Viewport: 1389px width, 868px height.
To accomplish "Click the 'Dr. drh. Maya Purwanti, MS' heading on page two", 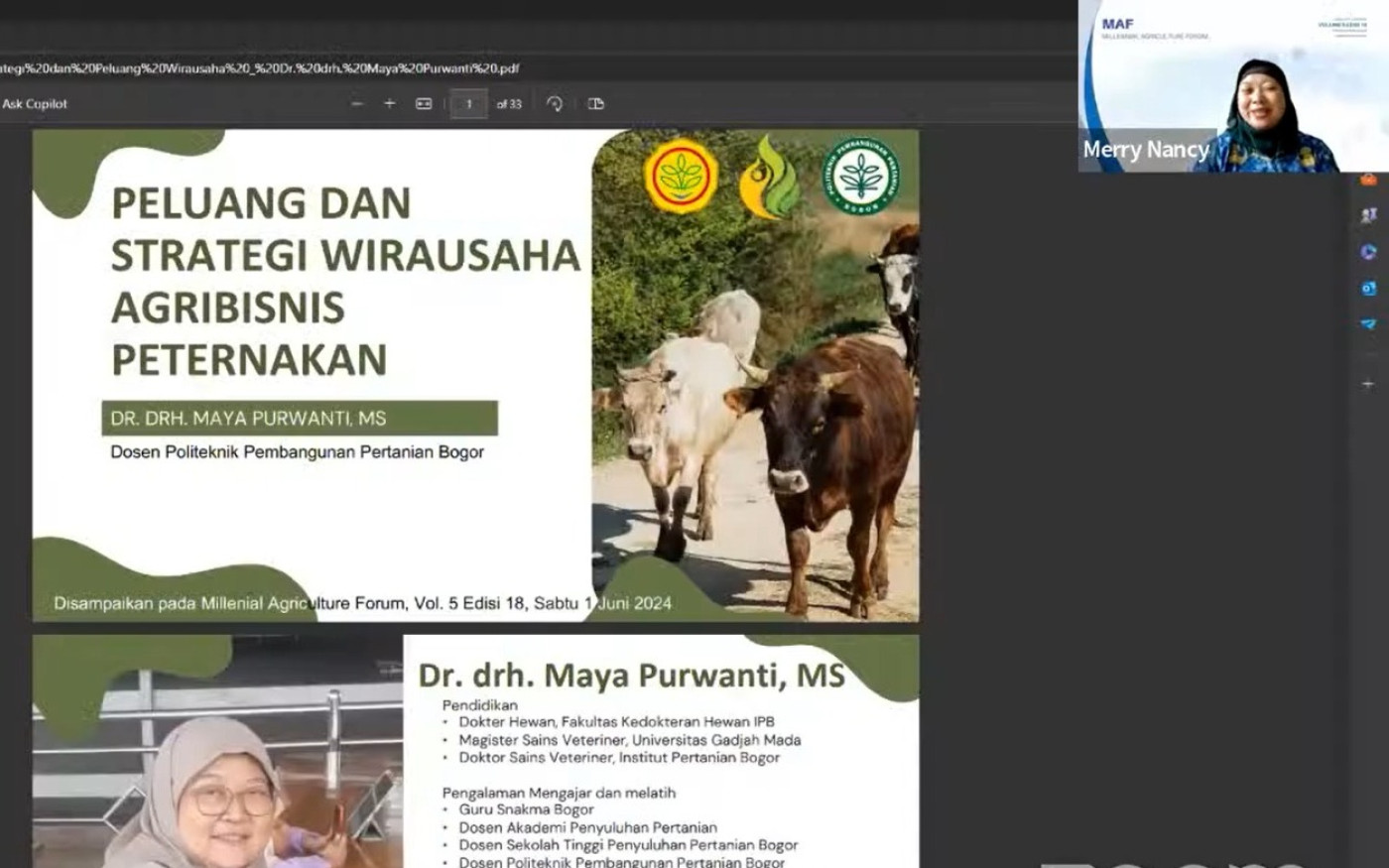I will pos(631,676).
